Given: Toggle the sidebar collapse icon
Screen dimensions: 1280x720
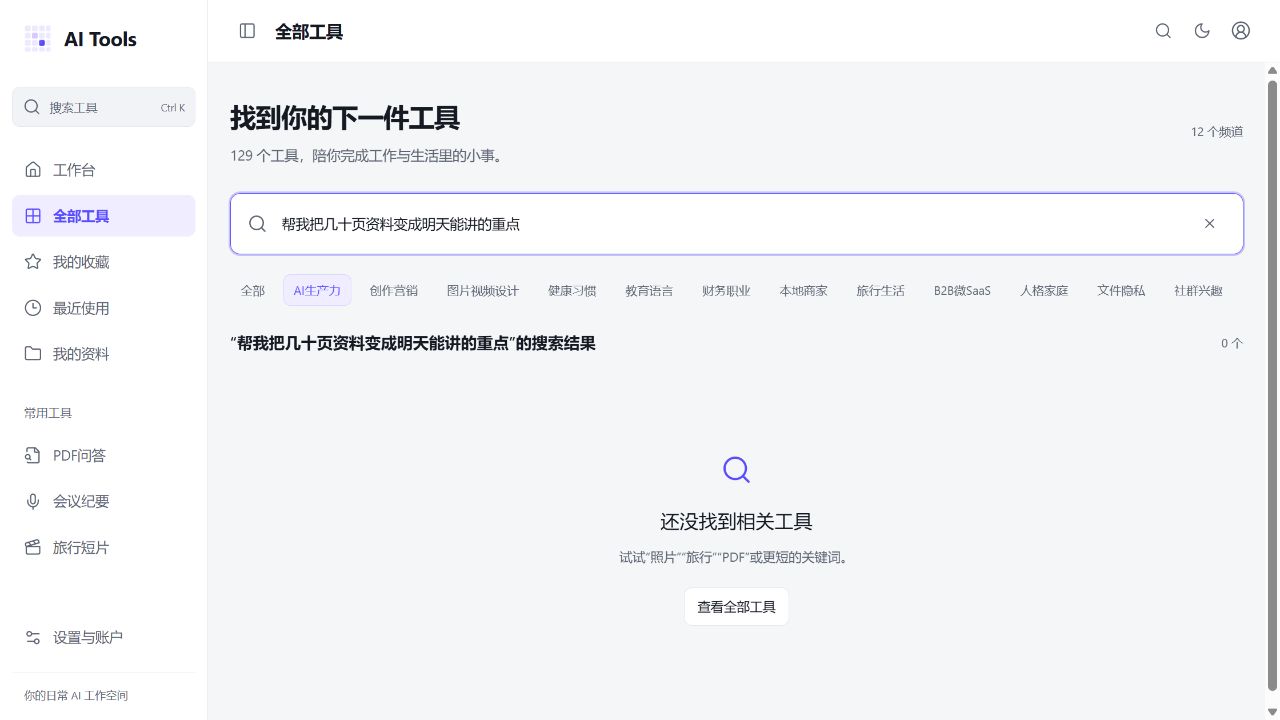Looking at the screenshot, I should point(247,31).
